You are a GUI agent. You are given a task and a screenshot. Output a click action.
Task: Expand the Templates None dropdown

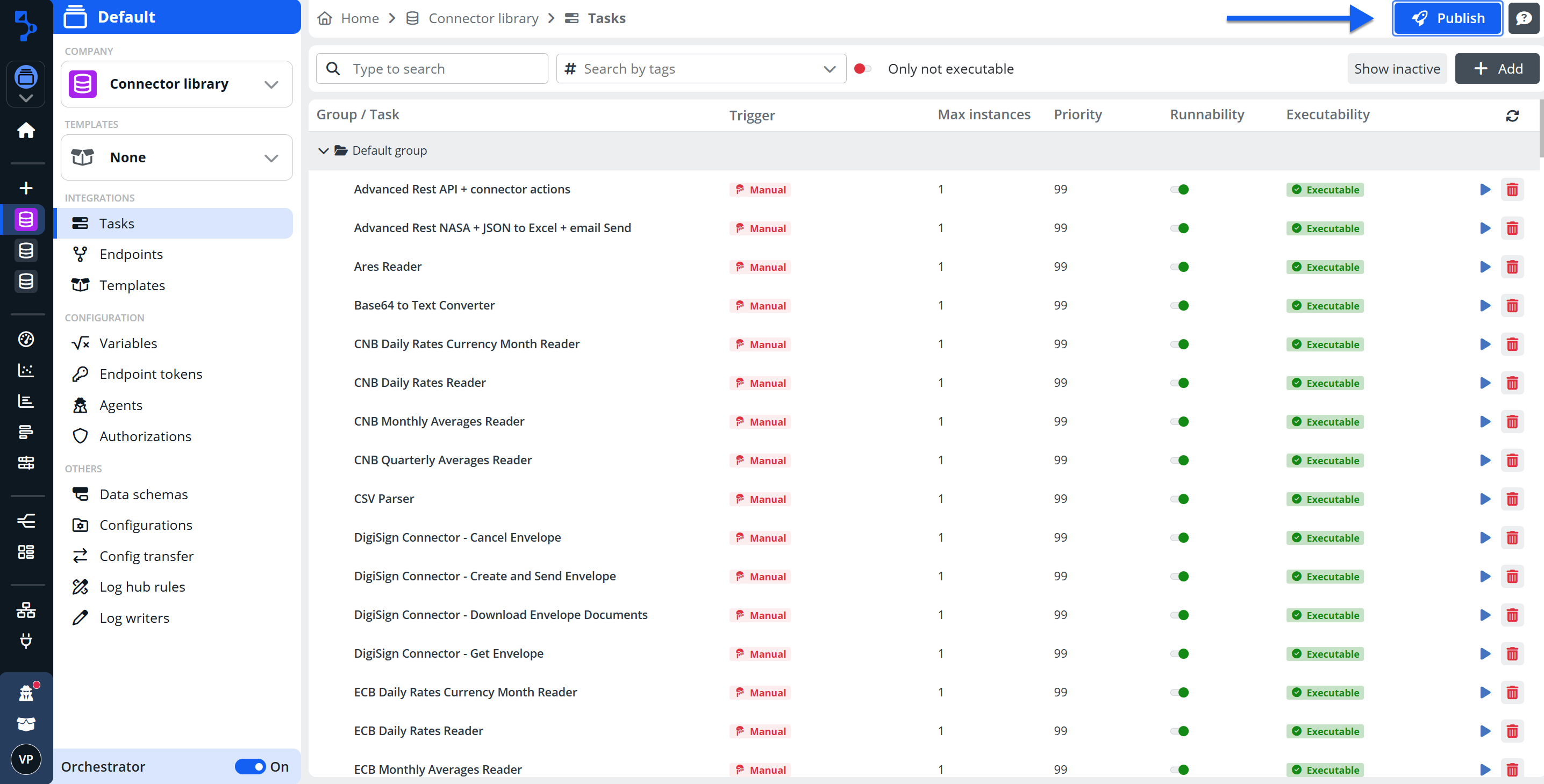tap(177, 157)
